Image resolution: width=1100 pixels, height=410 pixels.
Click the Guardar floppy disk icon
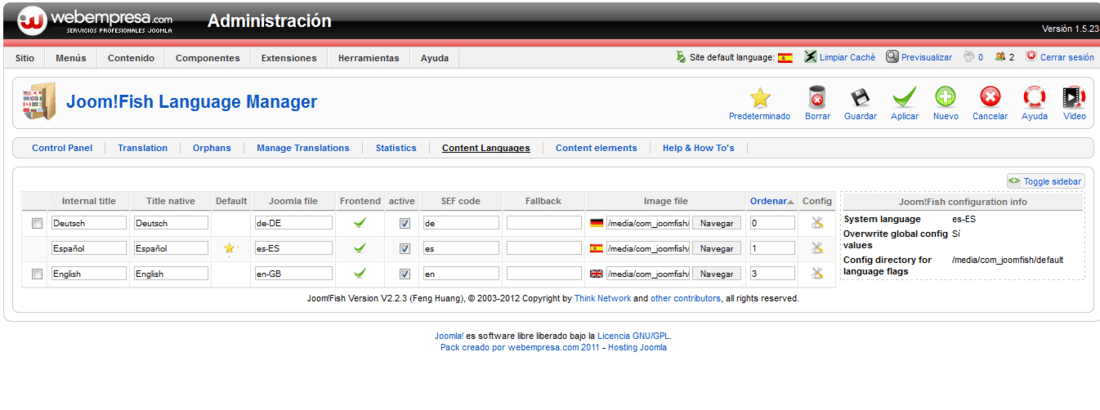point(860,98)
